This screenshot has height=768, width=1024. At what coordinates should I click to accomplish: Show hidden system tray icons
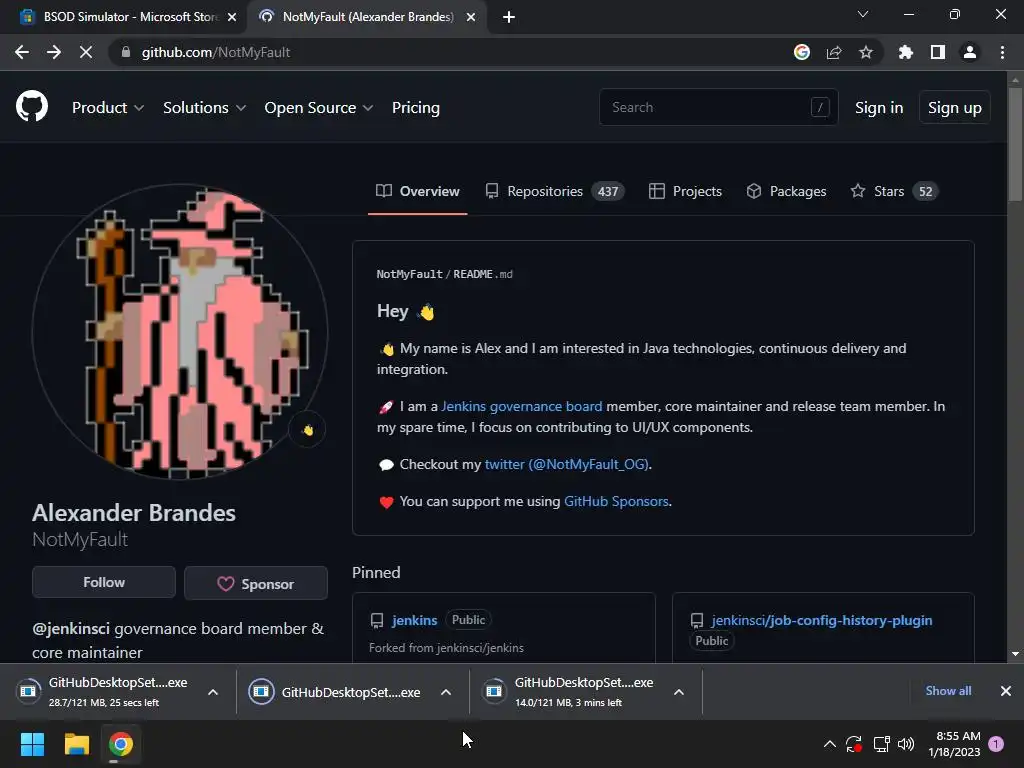(829, 744)
